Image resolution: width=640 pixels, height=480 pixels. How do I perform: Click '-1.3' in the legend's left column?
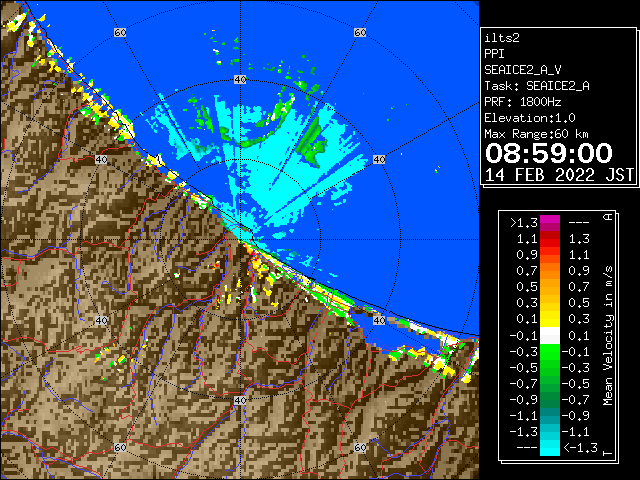[x=524, y=431]
